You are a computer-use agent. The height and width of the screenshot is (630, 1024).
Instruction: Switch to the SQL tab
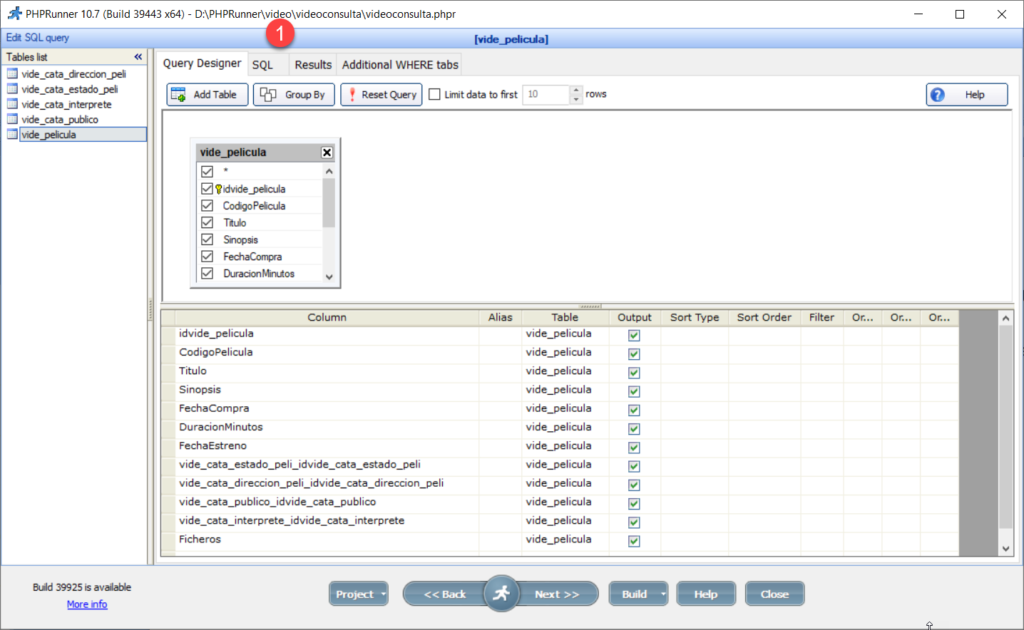(262, 64)
